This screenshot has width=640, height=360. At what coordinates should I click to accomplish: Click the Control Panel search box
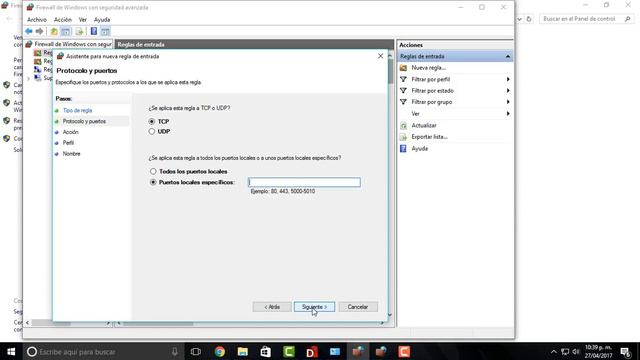click(586, 19)
